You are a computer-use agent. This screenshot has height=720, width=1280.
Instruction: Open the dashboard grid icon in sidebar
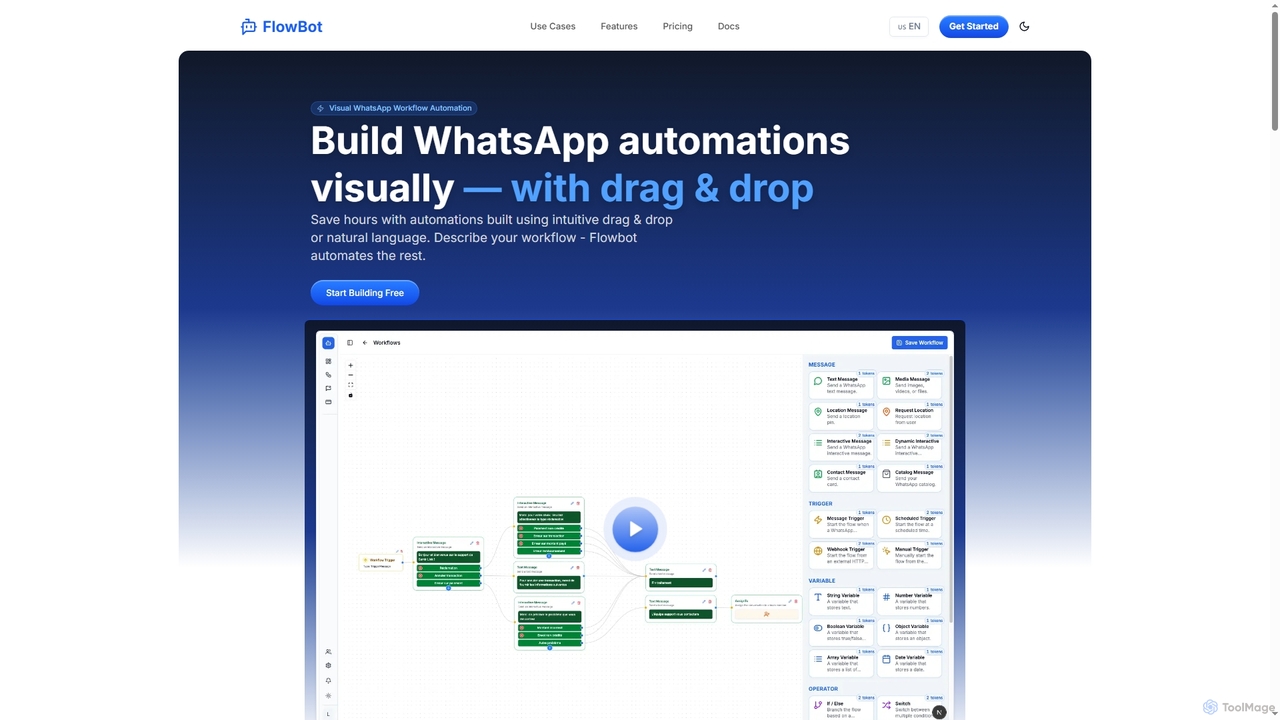[x=328, y=361]
